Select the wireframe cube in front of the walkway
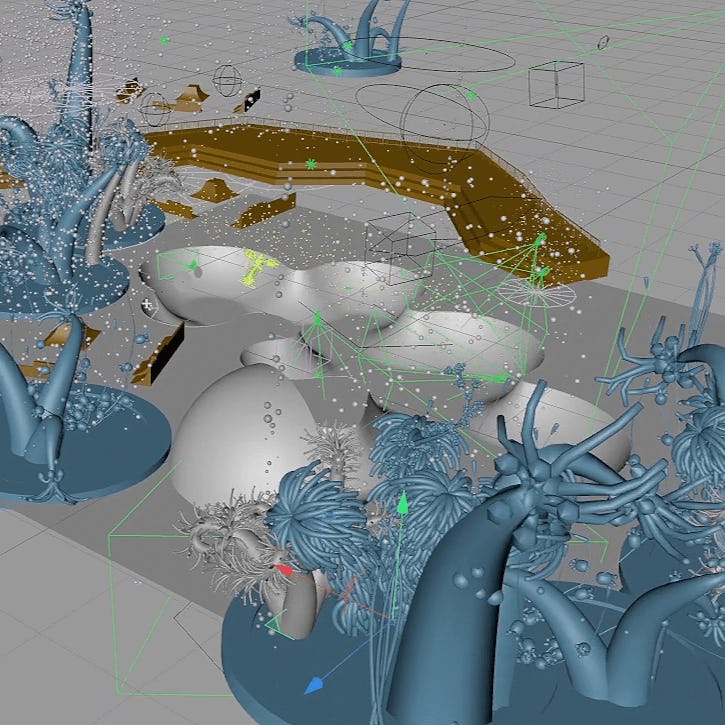The width and height of the screenshot is (725, 725). [x=401, y=247]
